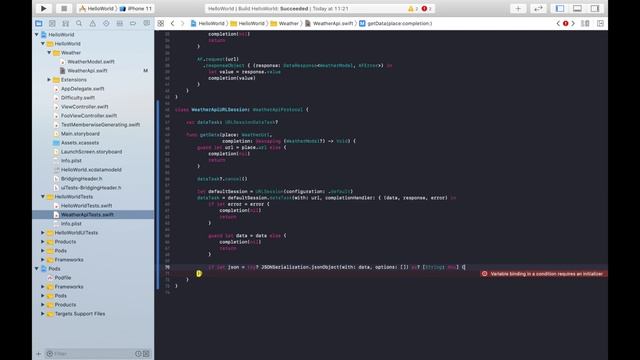This screenshot has height=360, width=640.
Task: Add an editor on the right
Action: pos(600,23)
